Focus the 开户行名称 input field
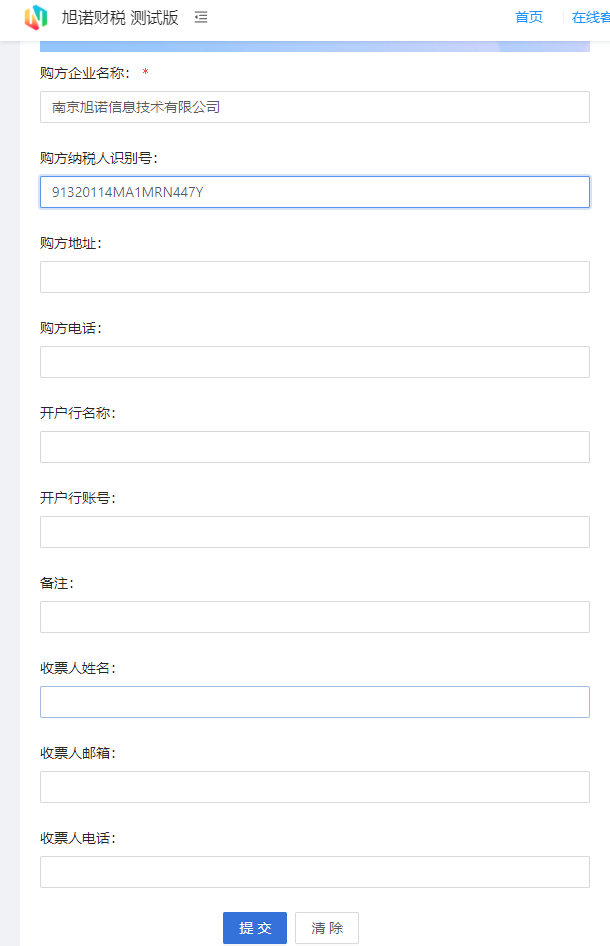Screen dimensions: 610x946 (314, 447)
